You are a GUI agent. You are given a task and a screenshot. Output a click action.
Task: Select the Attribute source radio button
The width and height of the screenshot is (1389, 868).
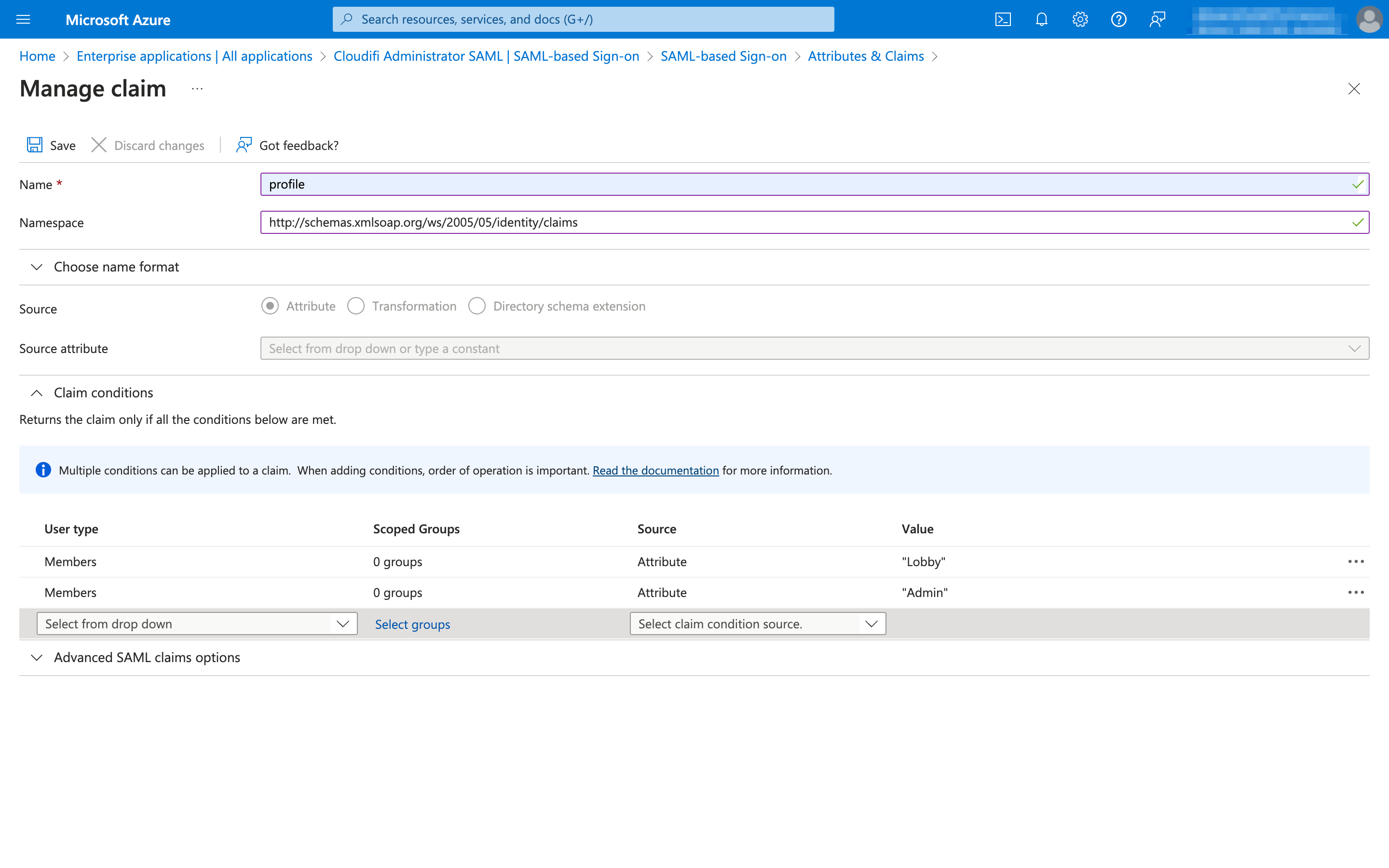coord(270,306)
